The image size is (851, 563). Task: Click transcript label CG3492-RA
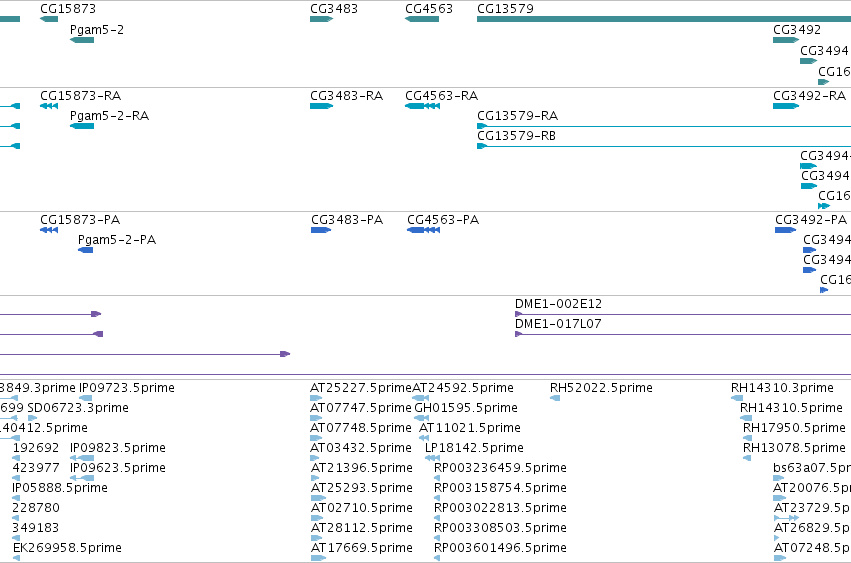coord(809,96)
